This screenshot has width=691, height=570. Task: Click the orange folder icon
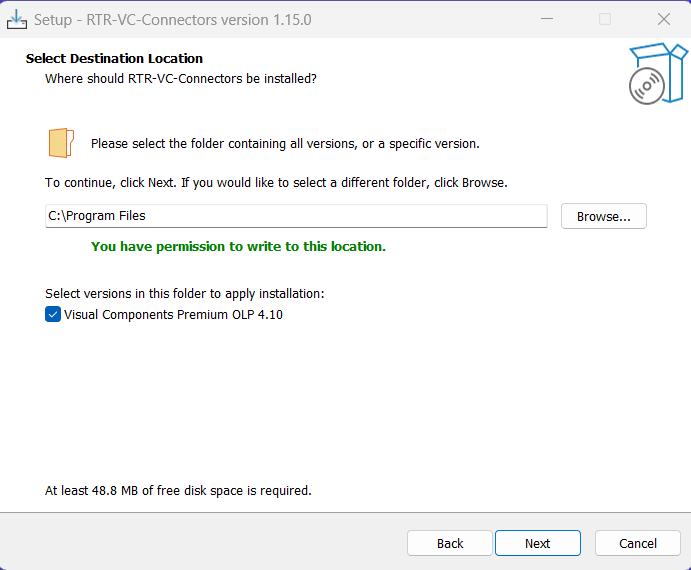[61, 143]
